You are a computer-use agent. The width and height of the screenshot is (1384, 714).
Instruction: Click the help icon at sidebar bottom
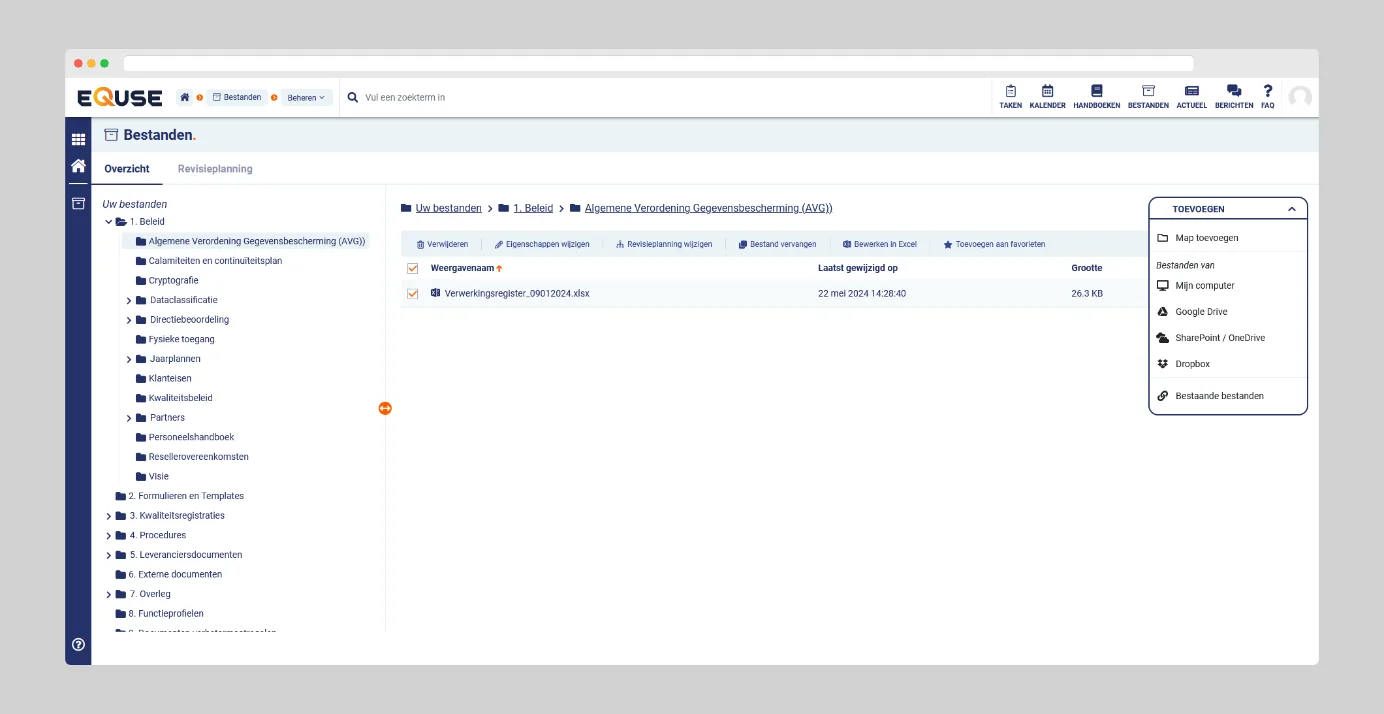(78, 645)
